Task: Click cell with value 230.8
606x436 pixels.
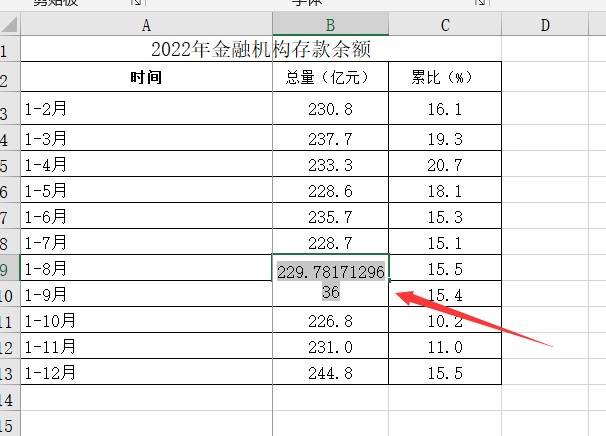Action: (330, 109)
